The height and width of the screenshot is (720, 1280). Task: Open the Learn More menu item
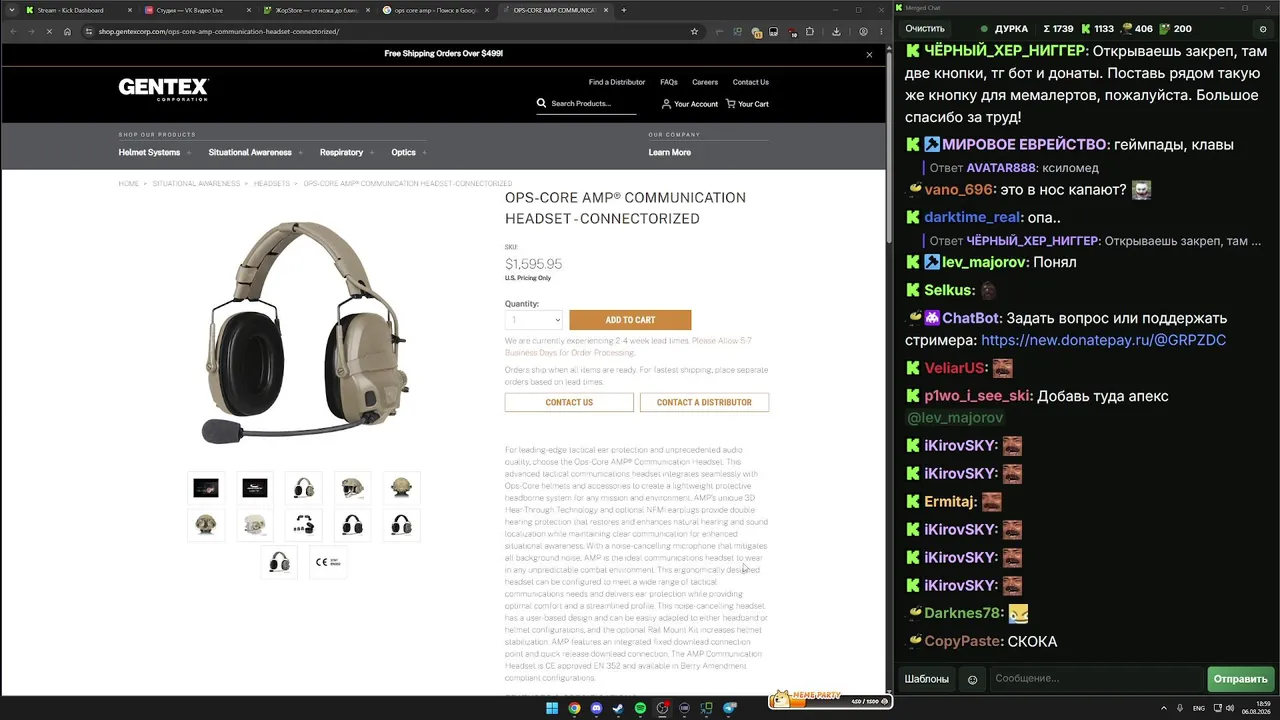click(x=669, y=152)
